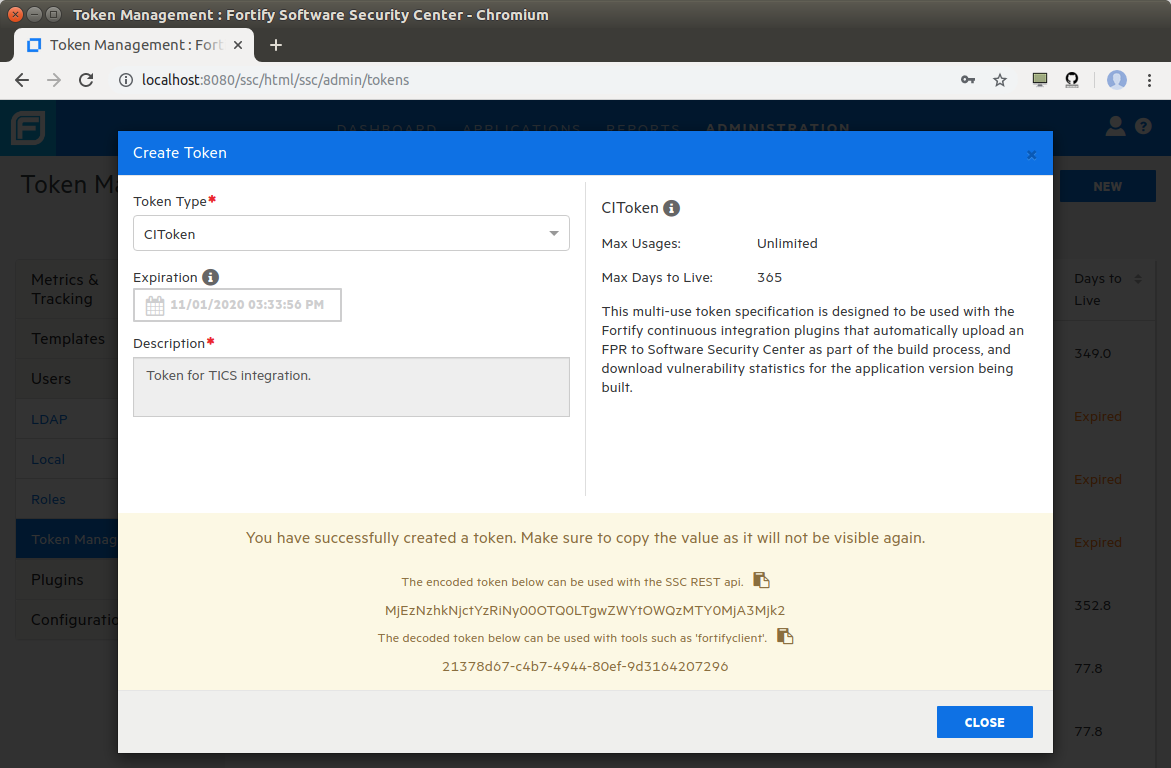Select the Token Management browser tab
Screen dimensions: 1171x768
point(134,45)
